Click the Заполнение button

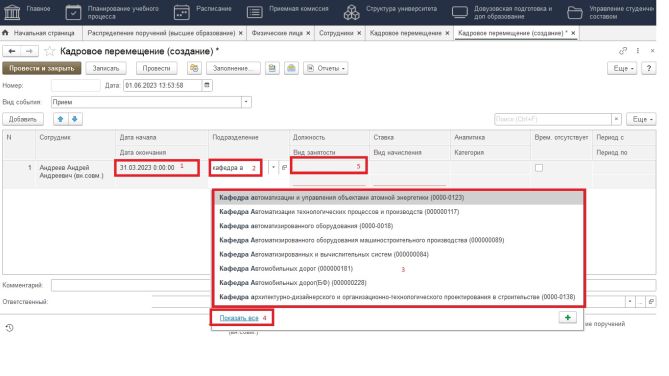point(233,68)
